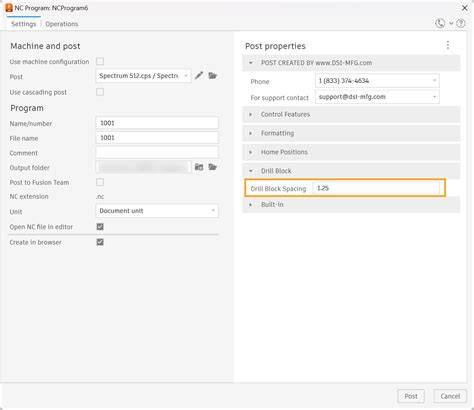Toggle the Use cascading post checkbox
Viewport: 474px width, 410px height.
[x=100, y=92]
